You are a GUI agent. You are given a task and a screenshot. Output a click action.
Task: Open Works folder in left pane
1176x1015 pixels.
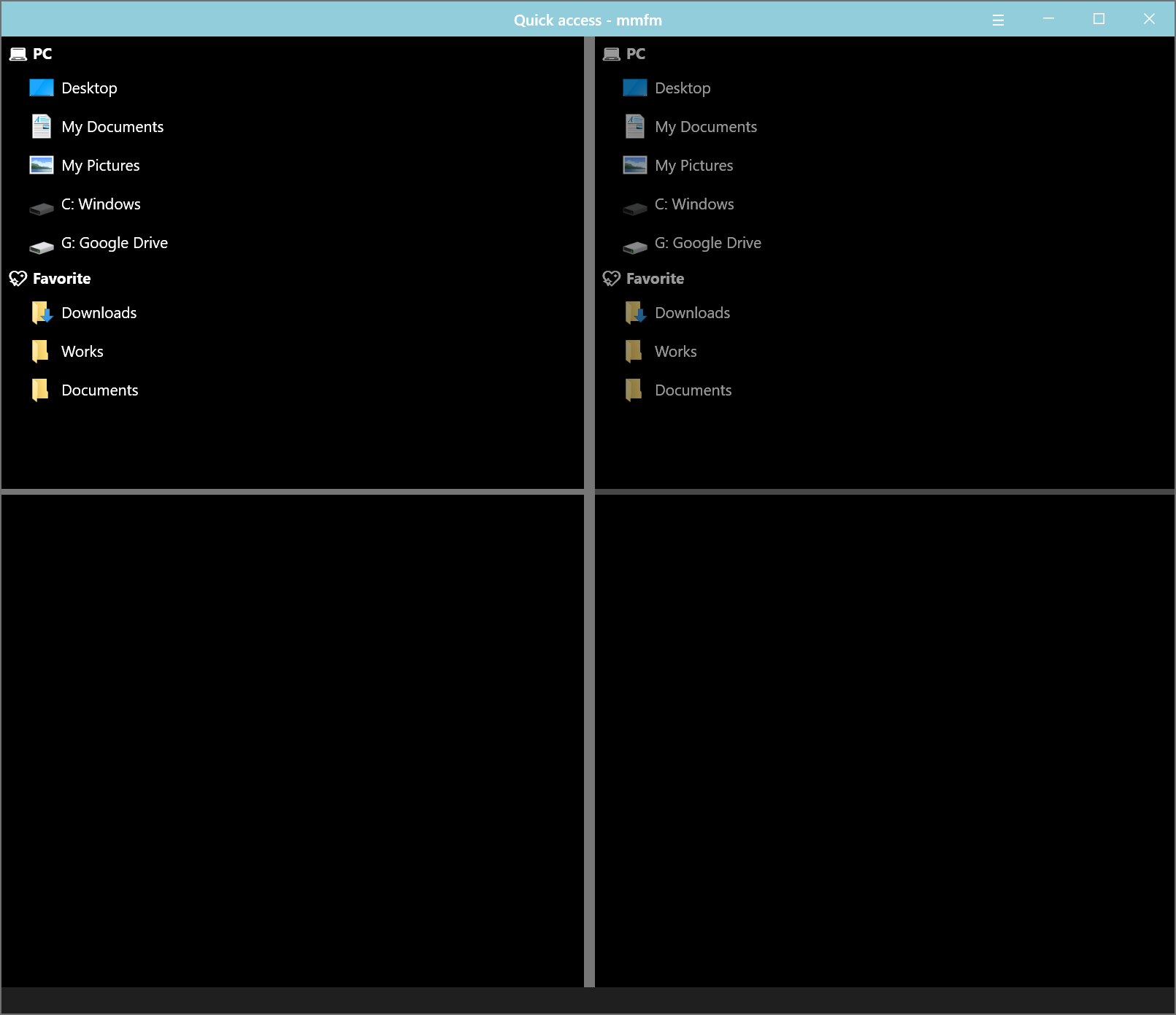pyautogui.click(x=82, y=352)
